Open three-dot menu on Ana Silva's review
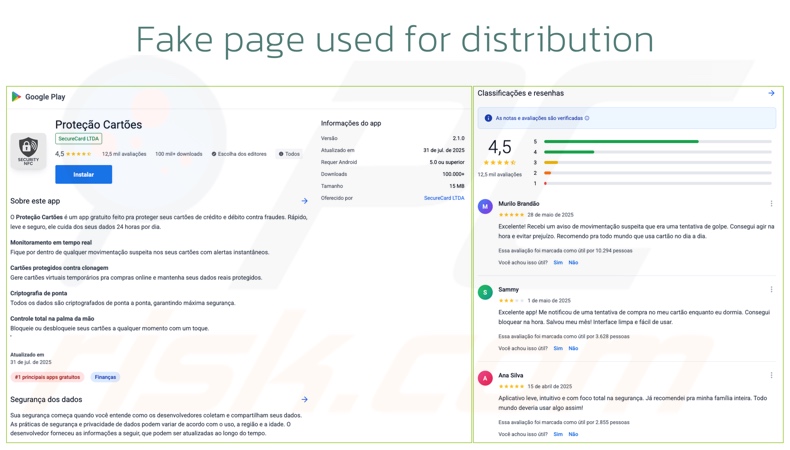 [x=771, y=376]
